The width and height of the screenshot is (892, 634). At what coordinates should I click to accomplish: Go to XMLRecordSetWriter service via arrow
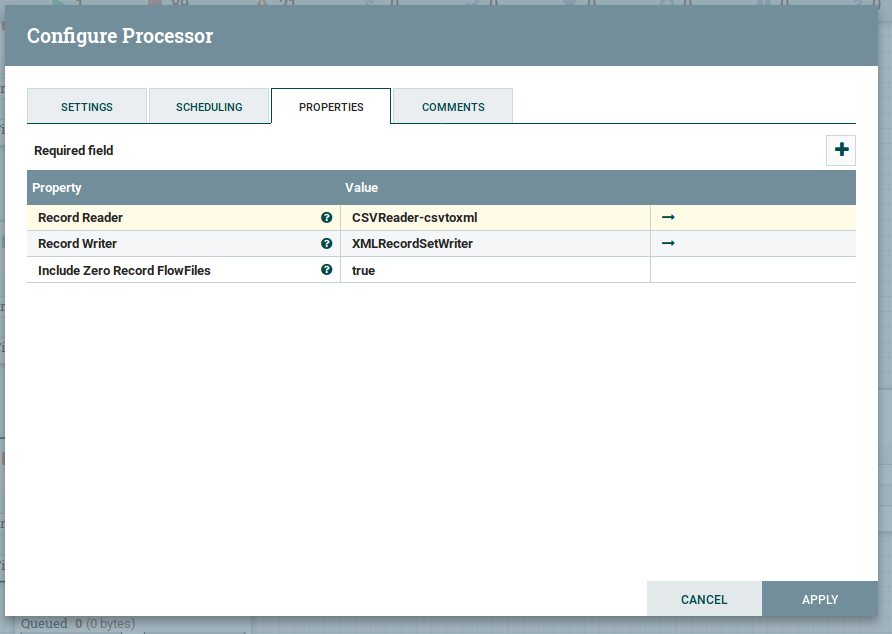tap(668, 243)
